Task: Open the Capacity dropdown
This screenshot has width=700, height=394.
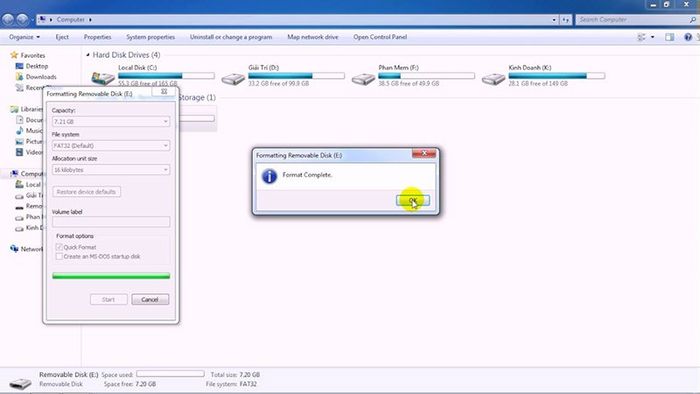Action: [x=111, y=121]
